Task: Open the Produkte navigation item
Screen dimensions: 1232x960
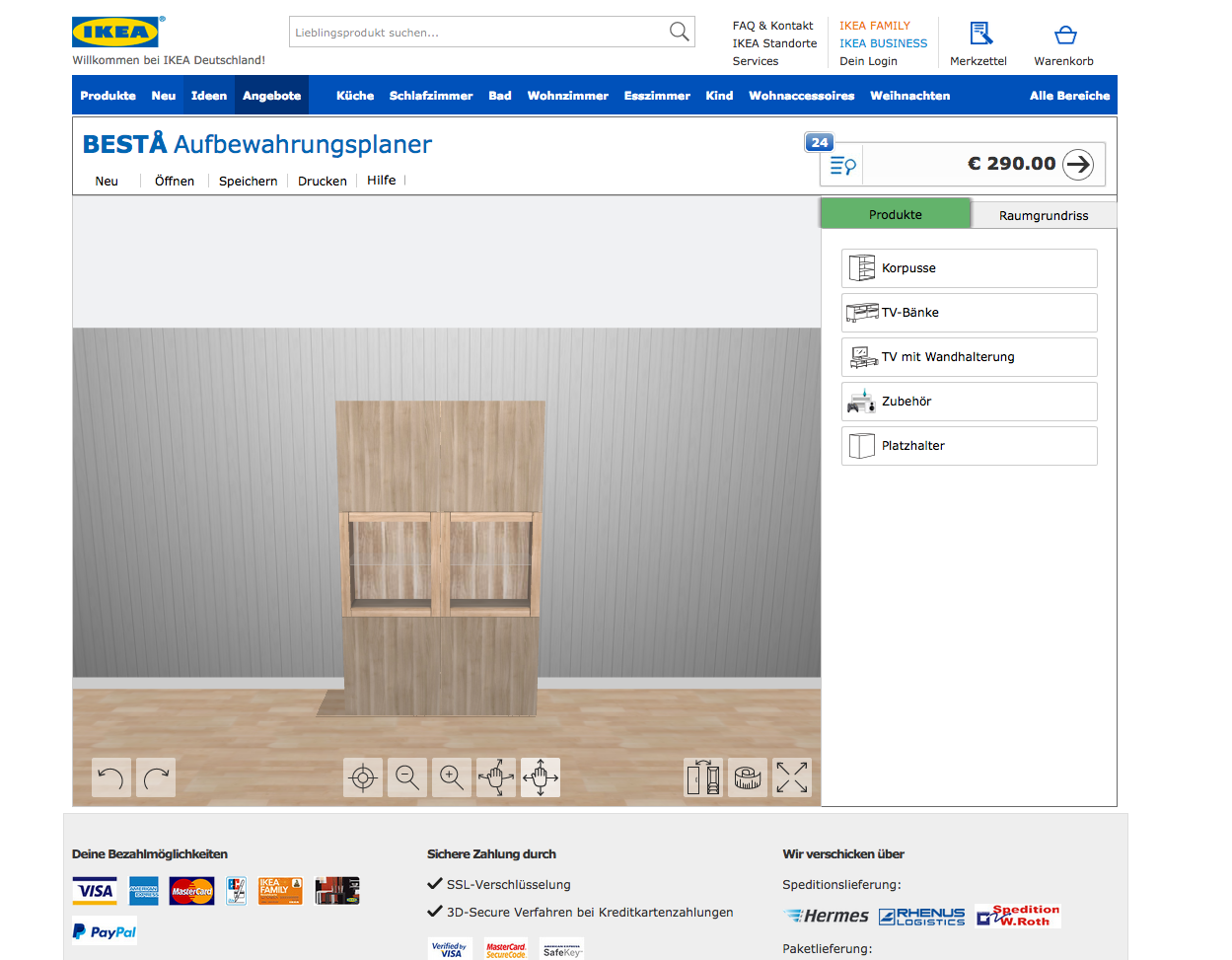Action: [109, 96]
